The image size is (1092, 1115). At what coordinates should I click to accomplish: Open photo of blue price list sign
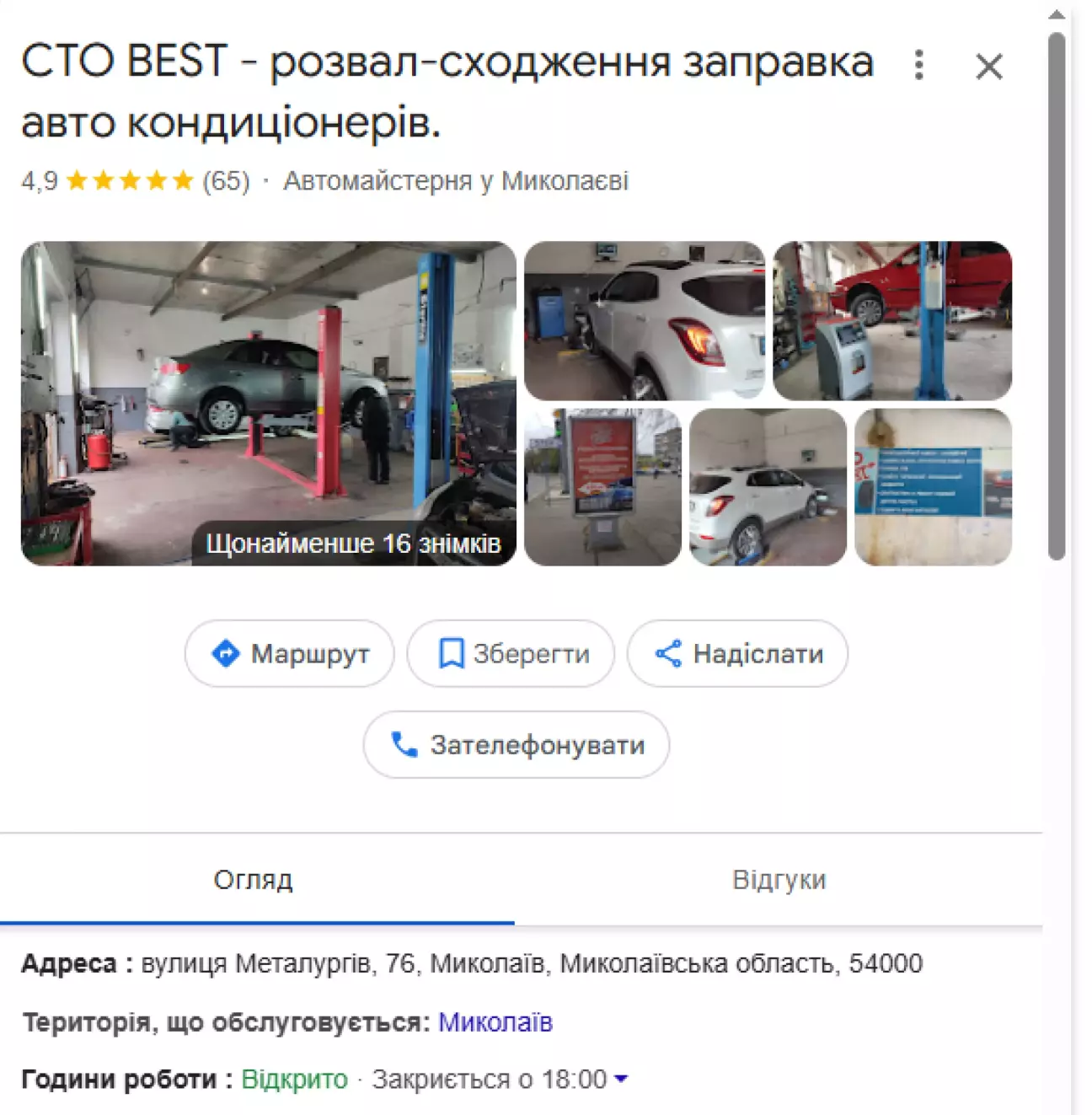pyautogui.click(x=933, y=487)
